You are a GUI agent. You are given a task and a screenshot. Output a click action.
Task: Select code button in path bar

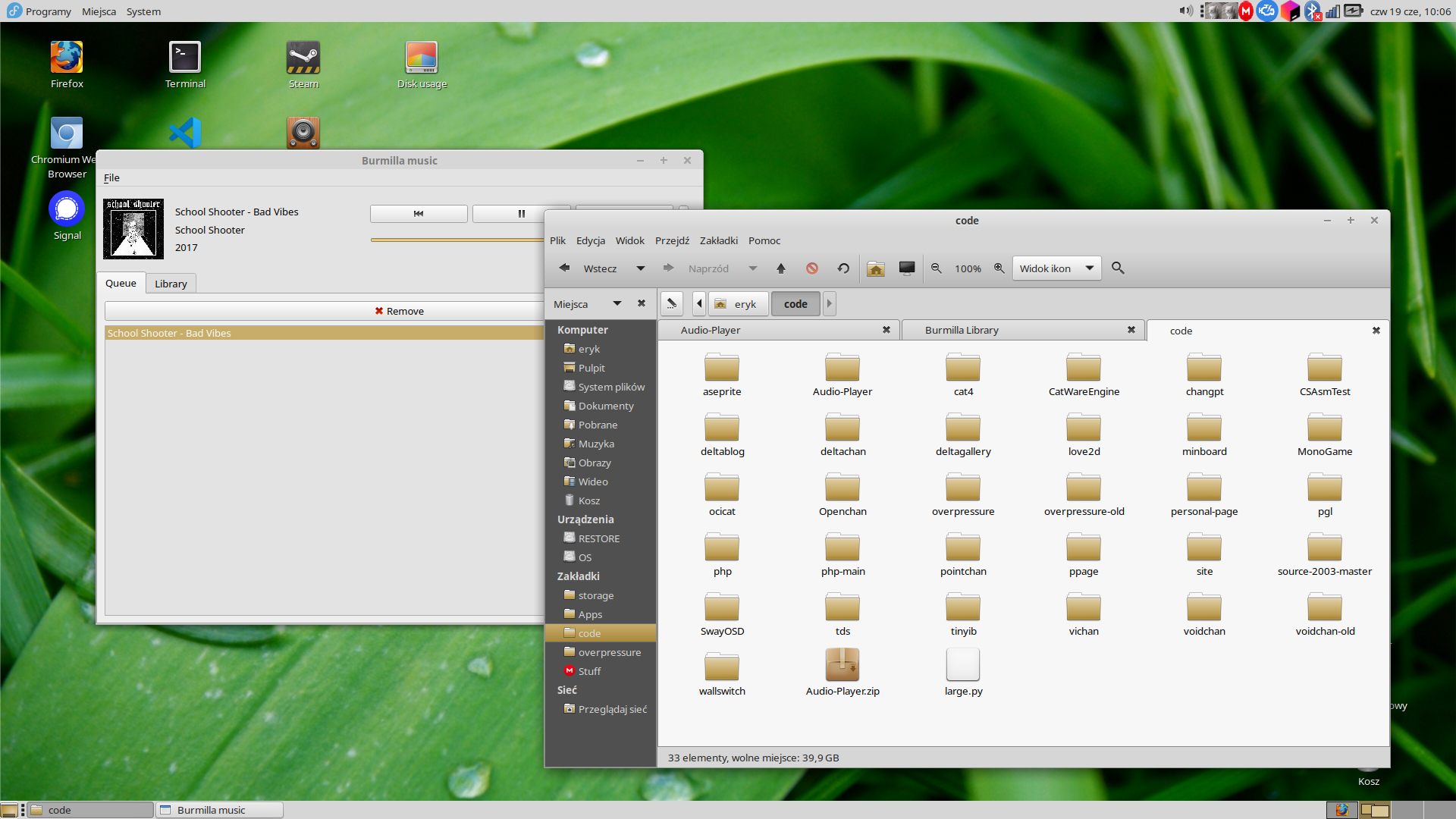pos(795,304)
